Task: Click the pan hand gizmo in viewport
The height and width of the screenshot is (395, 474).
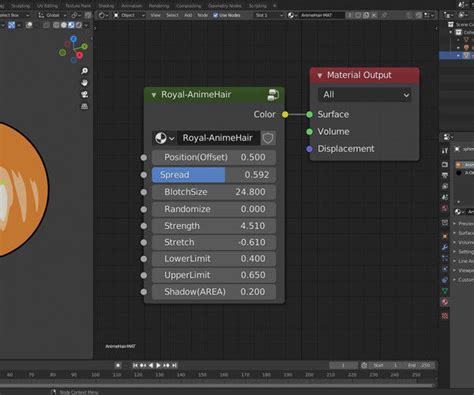Action: 85,83
